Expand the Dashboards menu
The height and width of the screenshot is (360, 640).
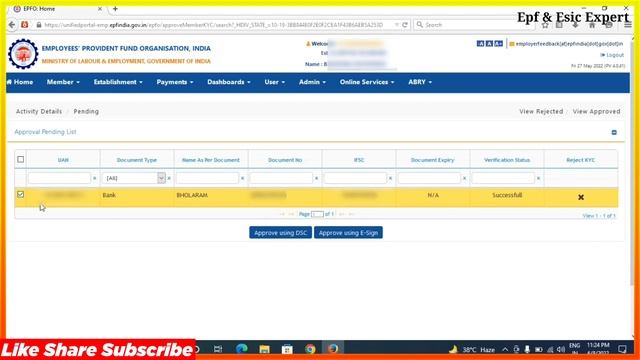click(229, 82)
